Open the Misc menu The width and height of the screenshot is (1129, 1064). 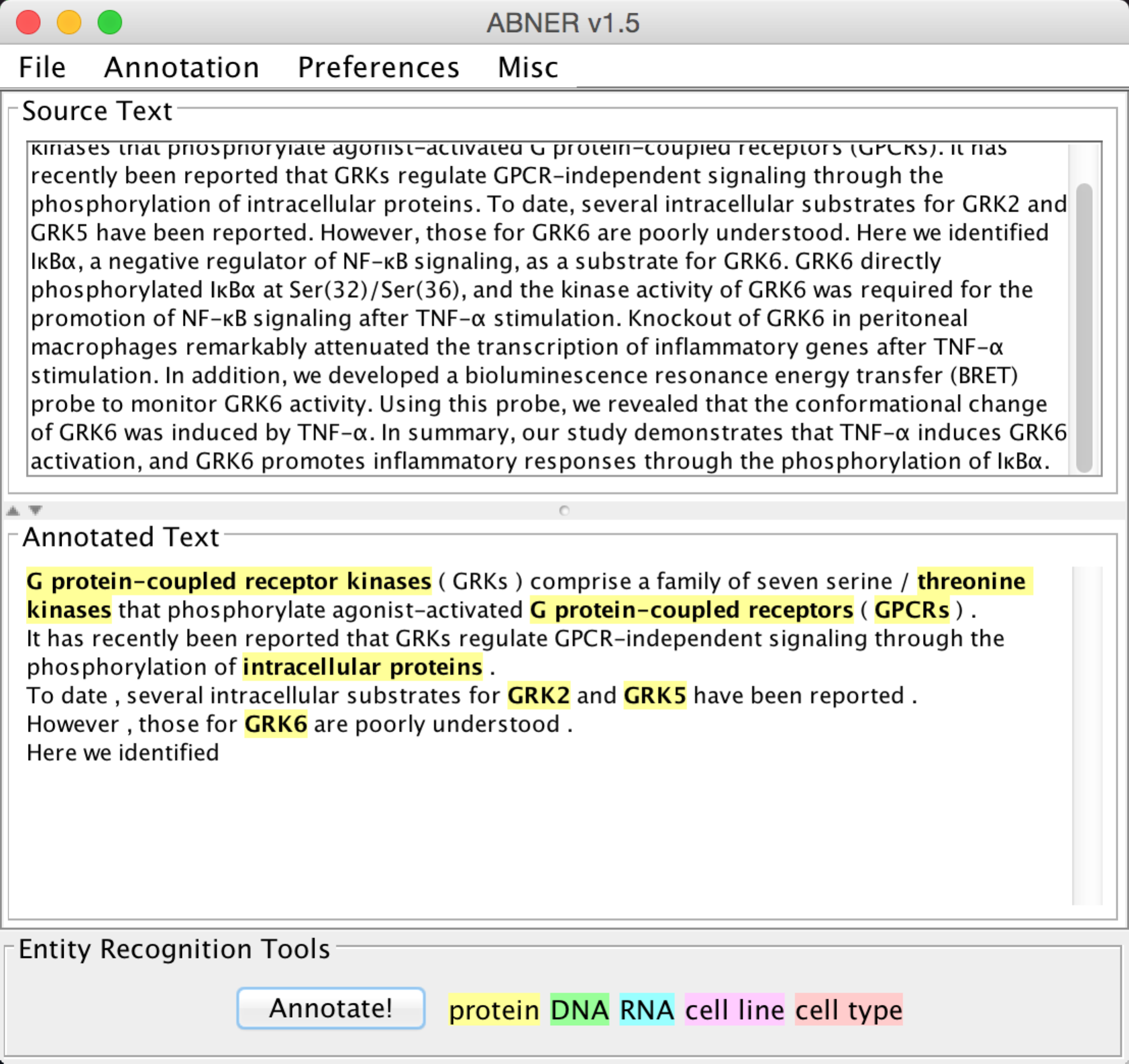point(528,68)
